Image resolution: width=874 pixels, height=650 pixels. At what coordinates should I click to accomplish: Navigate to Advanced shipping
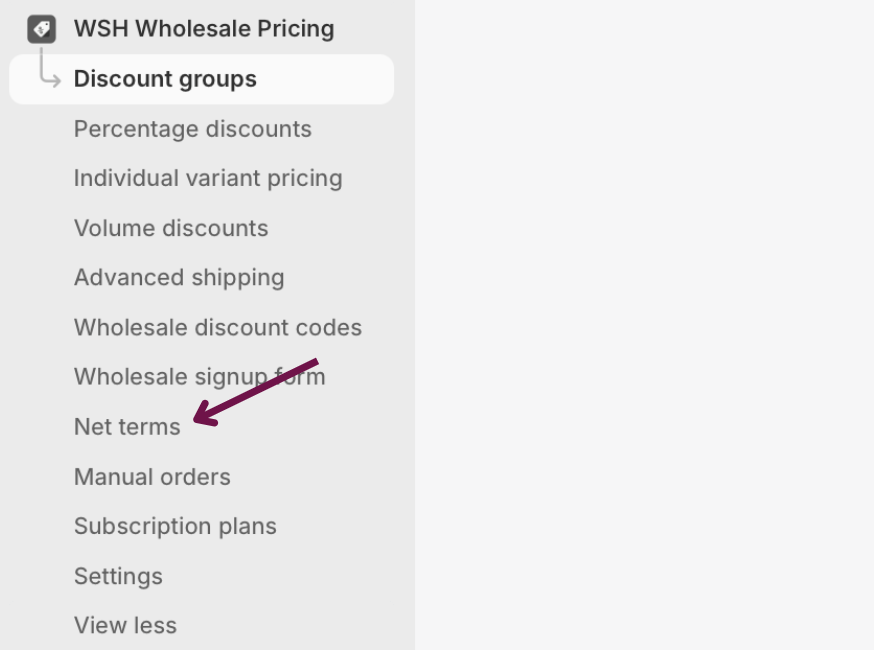click(x=179, y=277)
